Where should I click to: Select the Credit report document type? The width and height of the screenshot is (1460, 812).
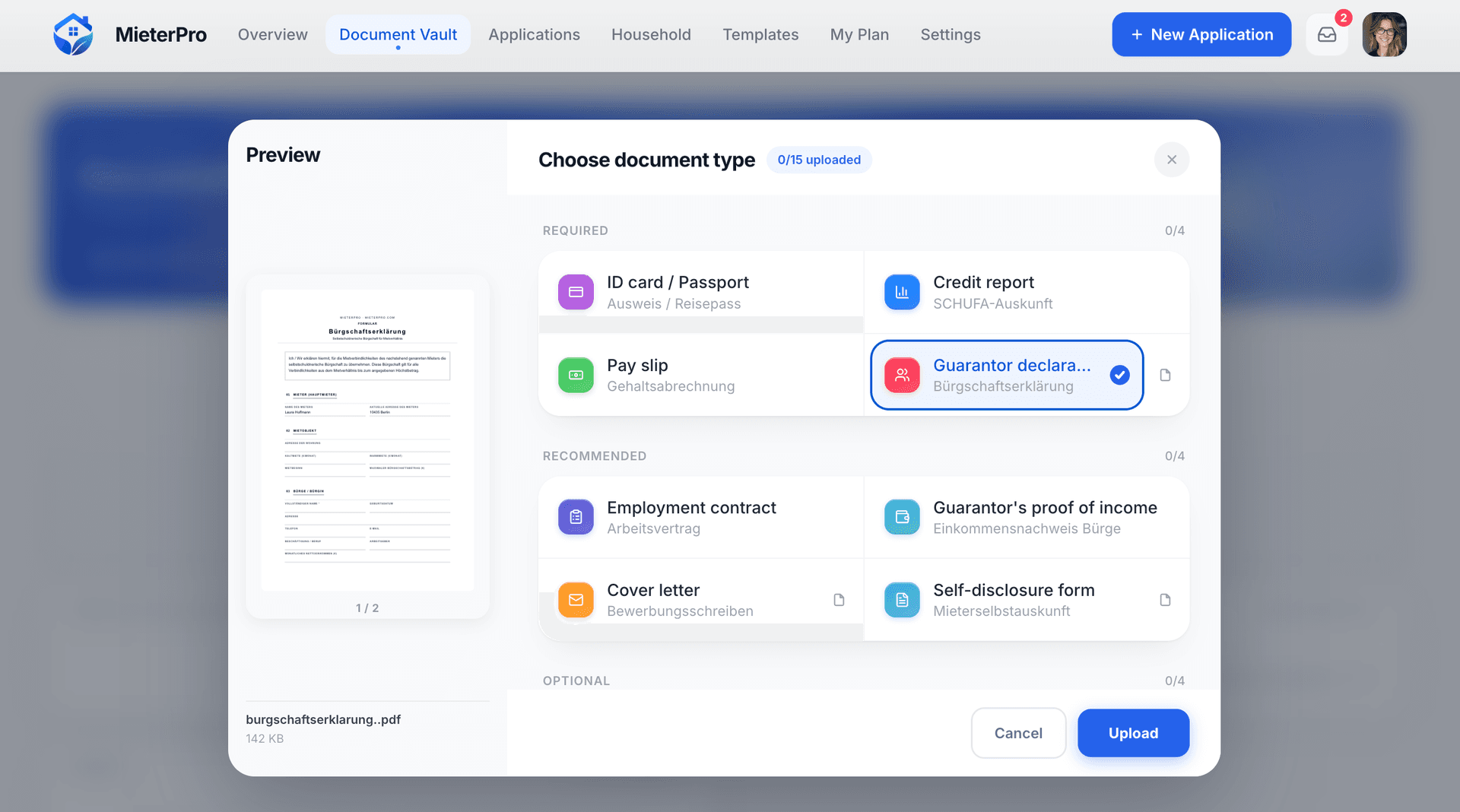[1027, 292]
